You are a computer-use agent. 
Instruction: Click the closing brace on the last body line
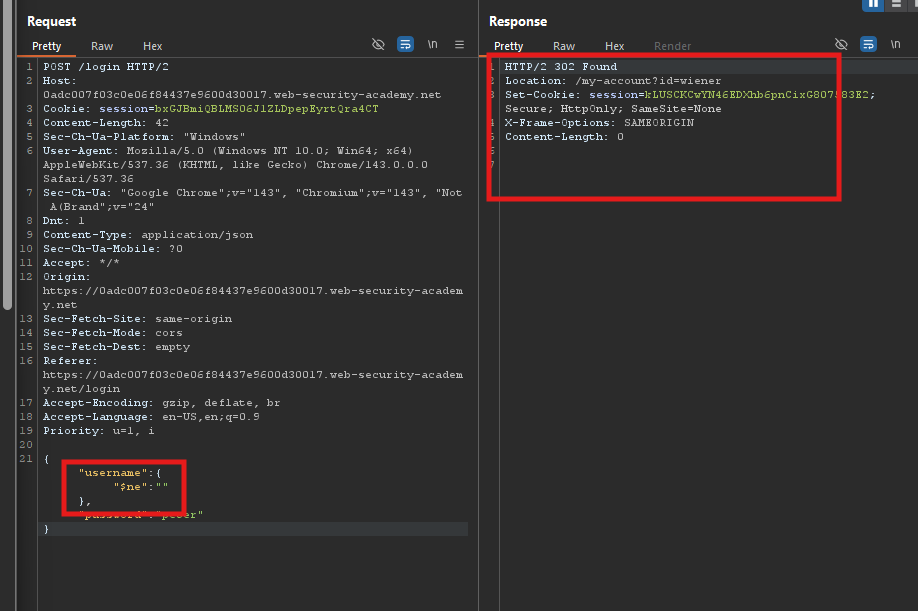point(47,529)
